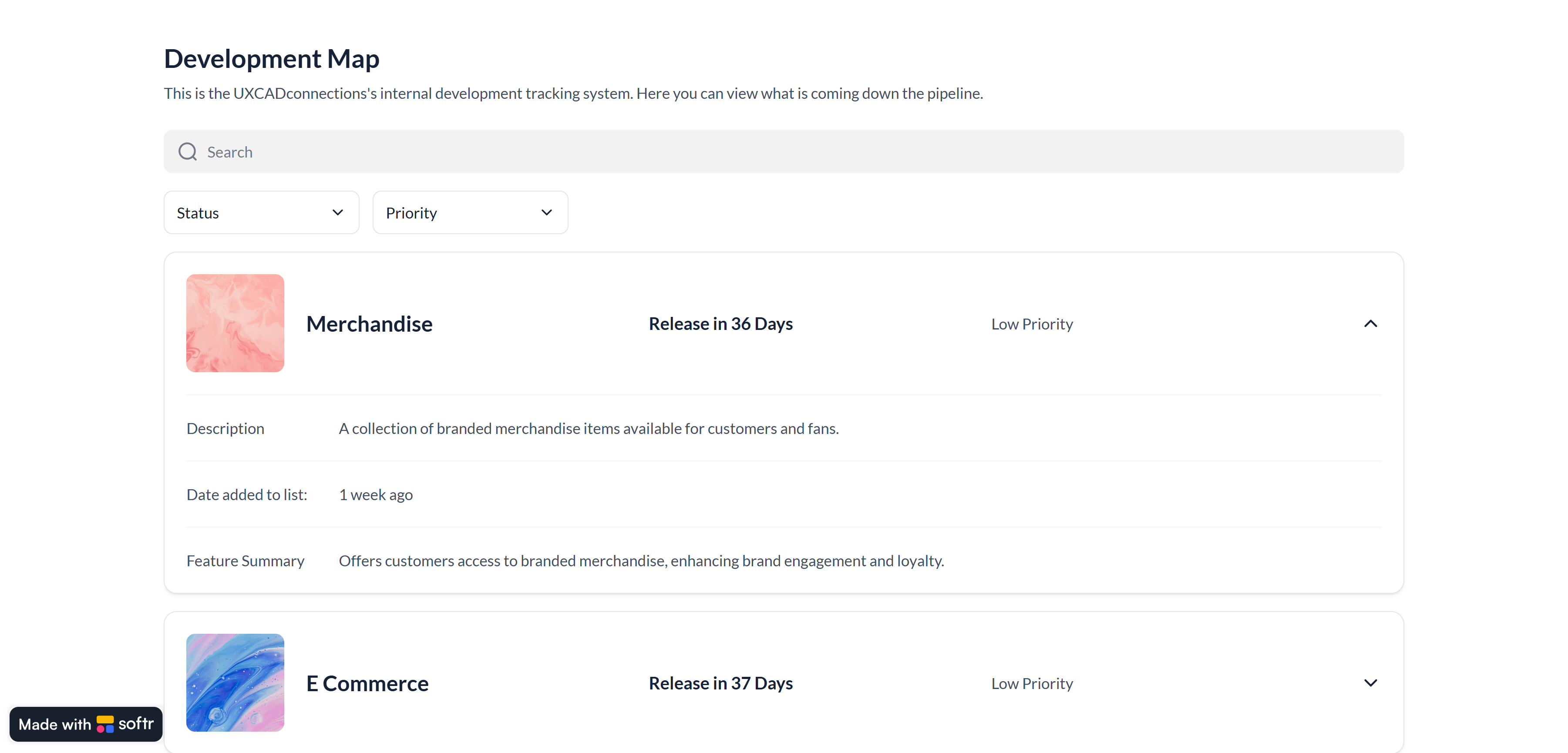Open the Status filter dropdown
Image resolution: width=1568 pixels, height=753 pixels.
coord(261,212)
